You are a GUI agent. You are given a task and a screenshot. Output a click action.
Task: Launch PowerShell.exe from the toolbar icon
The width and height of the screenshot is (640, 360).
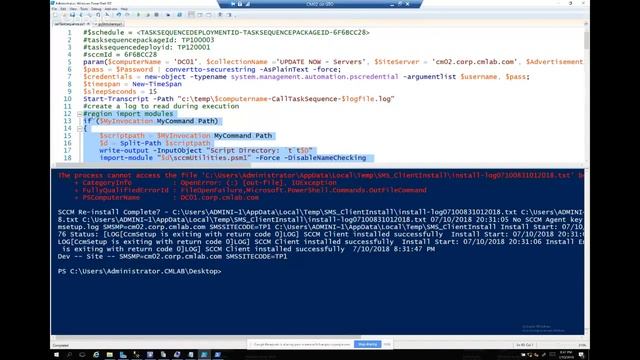(180, 15)
